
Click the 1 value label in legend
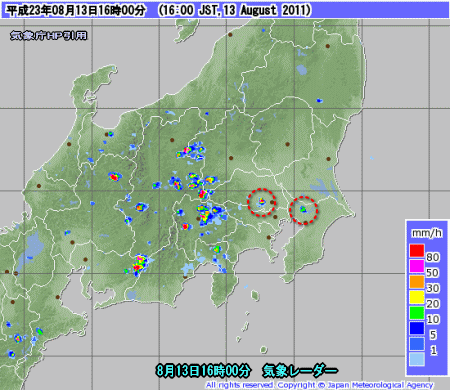[433, 350]
